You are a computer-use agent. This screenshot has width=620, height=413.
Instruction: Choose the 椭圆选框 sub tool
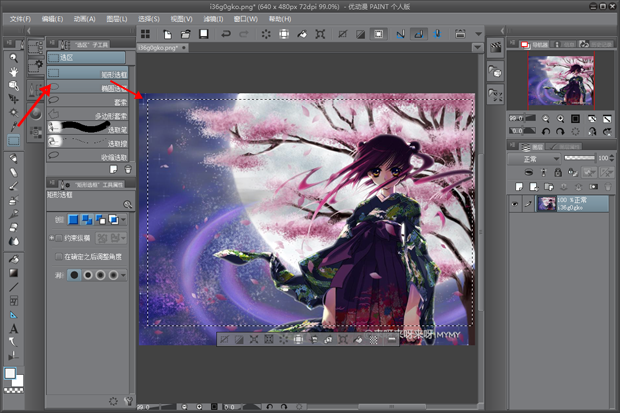(87, 87)
